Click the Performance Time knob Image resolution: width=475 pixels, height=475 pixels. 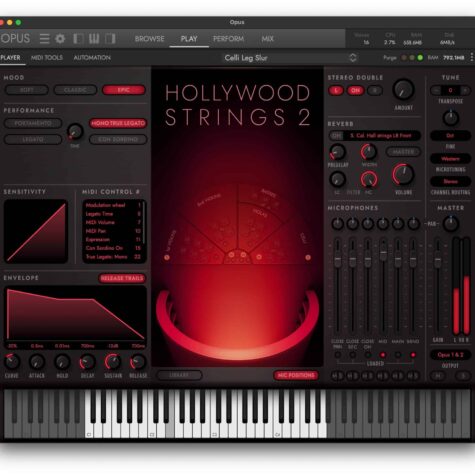(75, 132)
